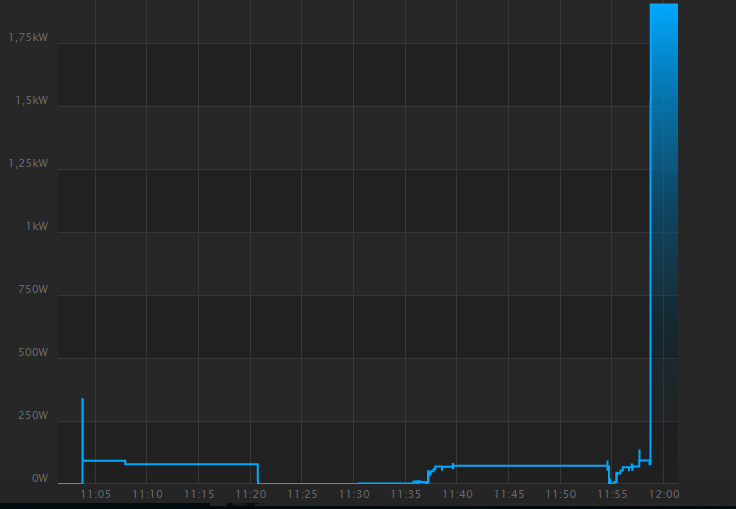Click the 11:30 time axis label
The image size is (736, 509).
click(x=354, y=494)
